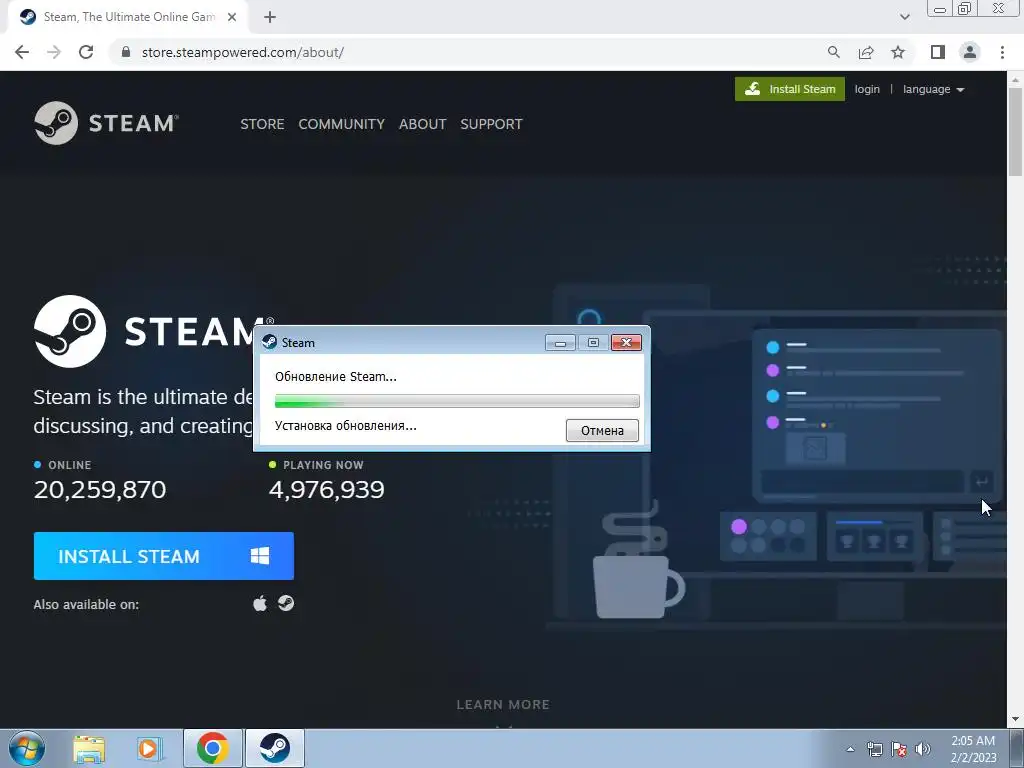Click the login link

click(867, 89)
